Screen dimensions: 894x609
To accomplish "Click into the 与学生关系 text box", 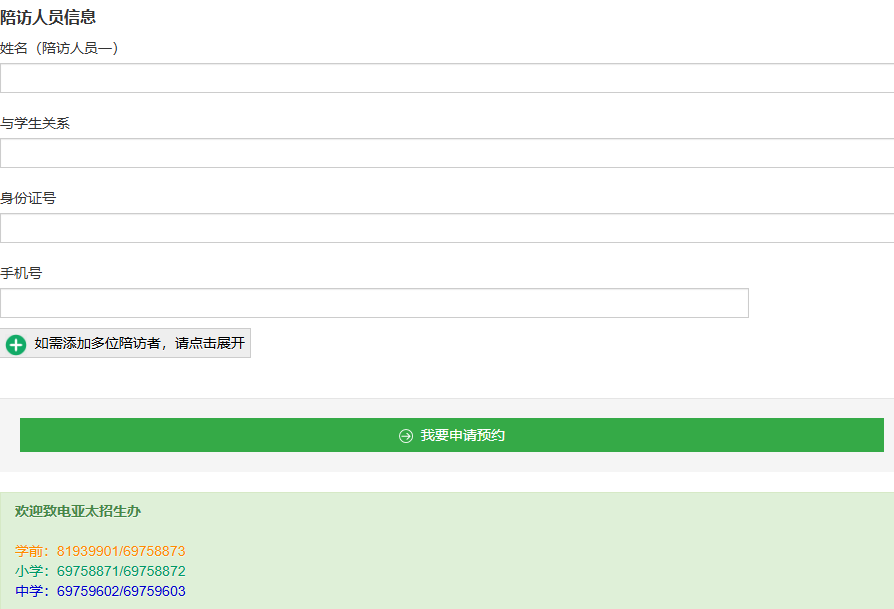I will pos(446,153).
